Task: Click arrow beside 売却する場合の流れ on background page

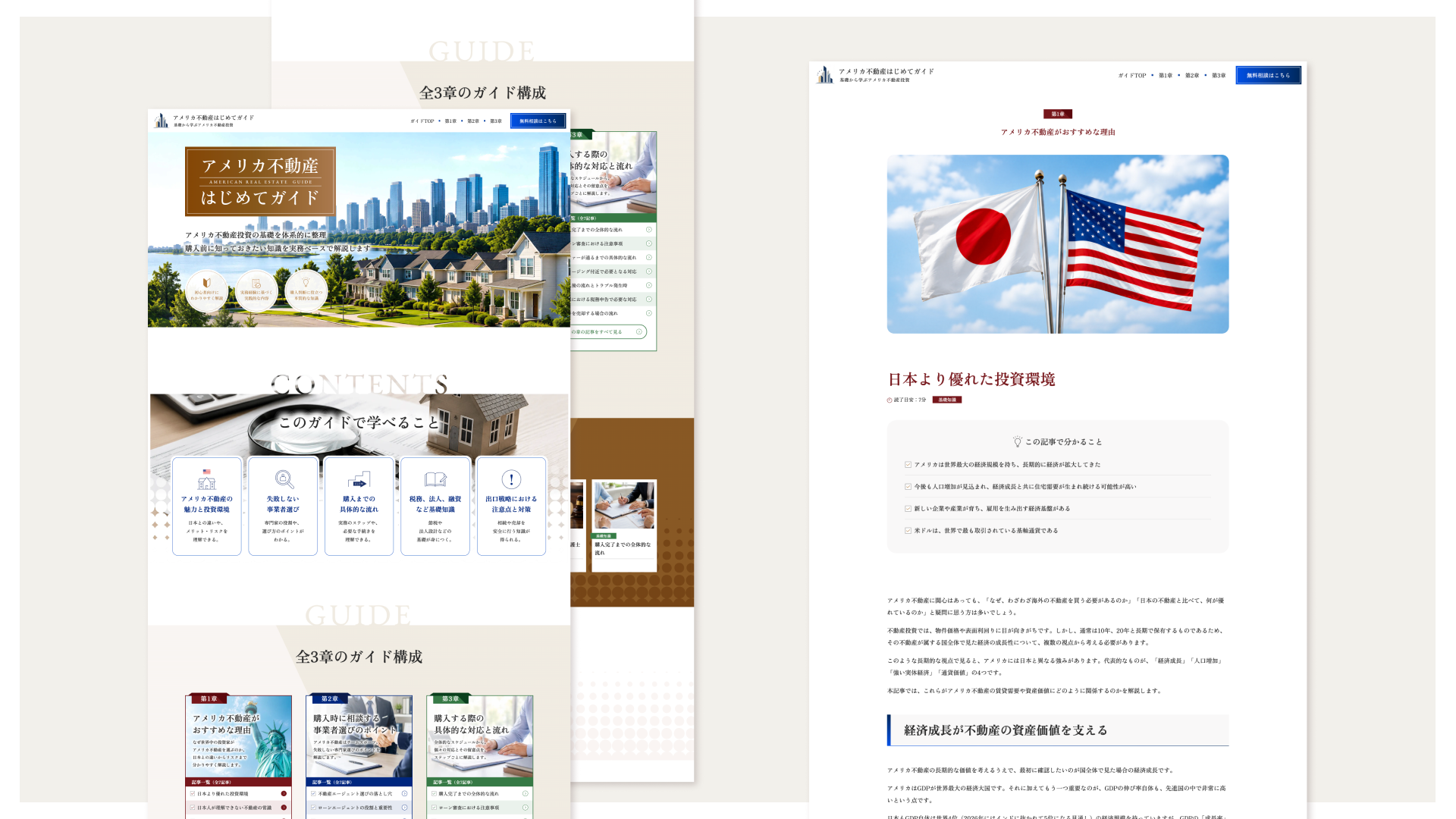Action: (649, 313)
